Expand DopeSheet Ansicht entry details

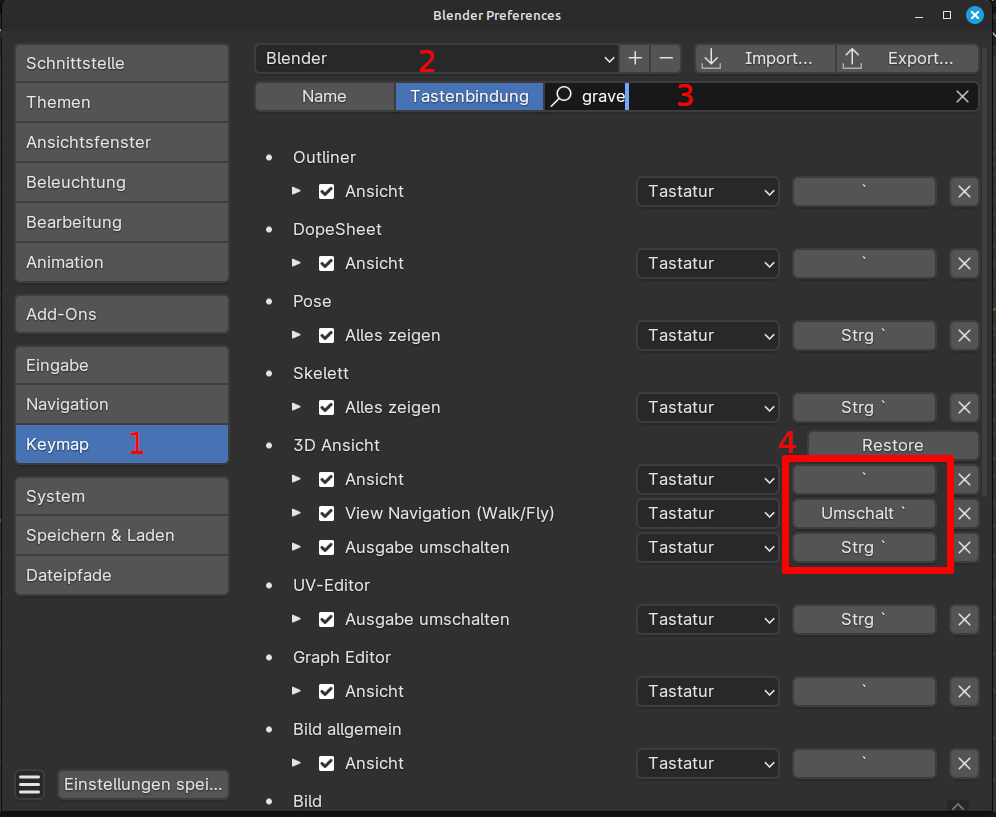tap(296, 263)
